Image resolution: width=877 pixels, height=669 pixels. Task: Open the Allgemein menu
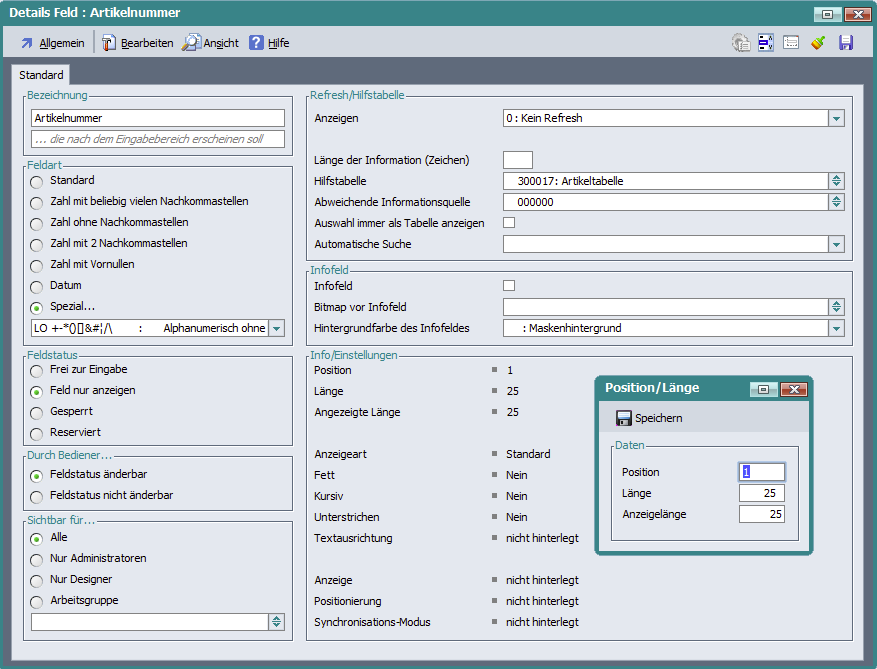click(53, 43)
